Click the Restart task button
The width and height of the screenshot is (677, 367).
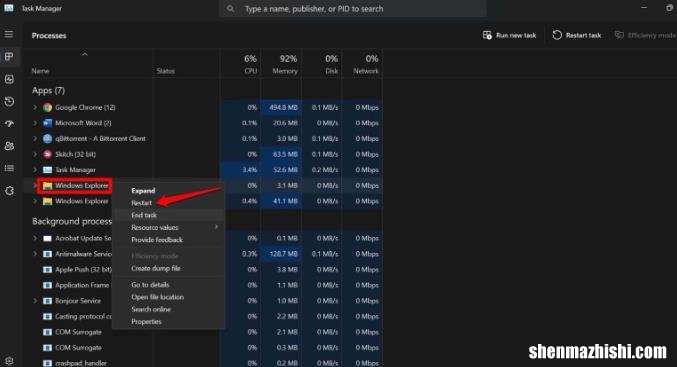(577, 35)
